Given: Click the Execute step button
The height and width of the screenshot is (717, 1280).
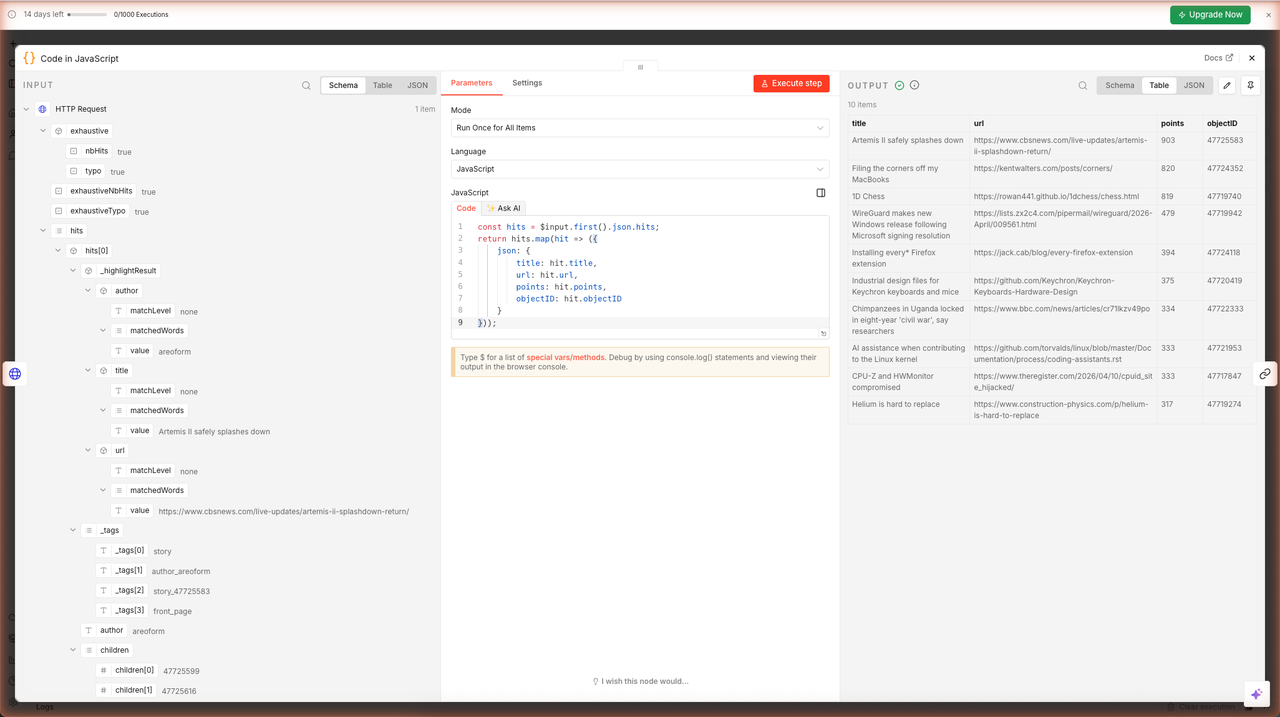Looking at the screenshot, I should coord(791,84).
